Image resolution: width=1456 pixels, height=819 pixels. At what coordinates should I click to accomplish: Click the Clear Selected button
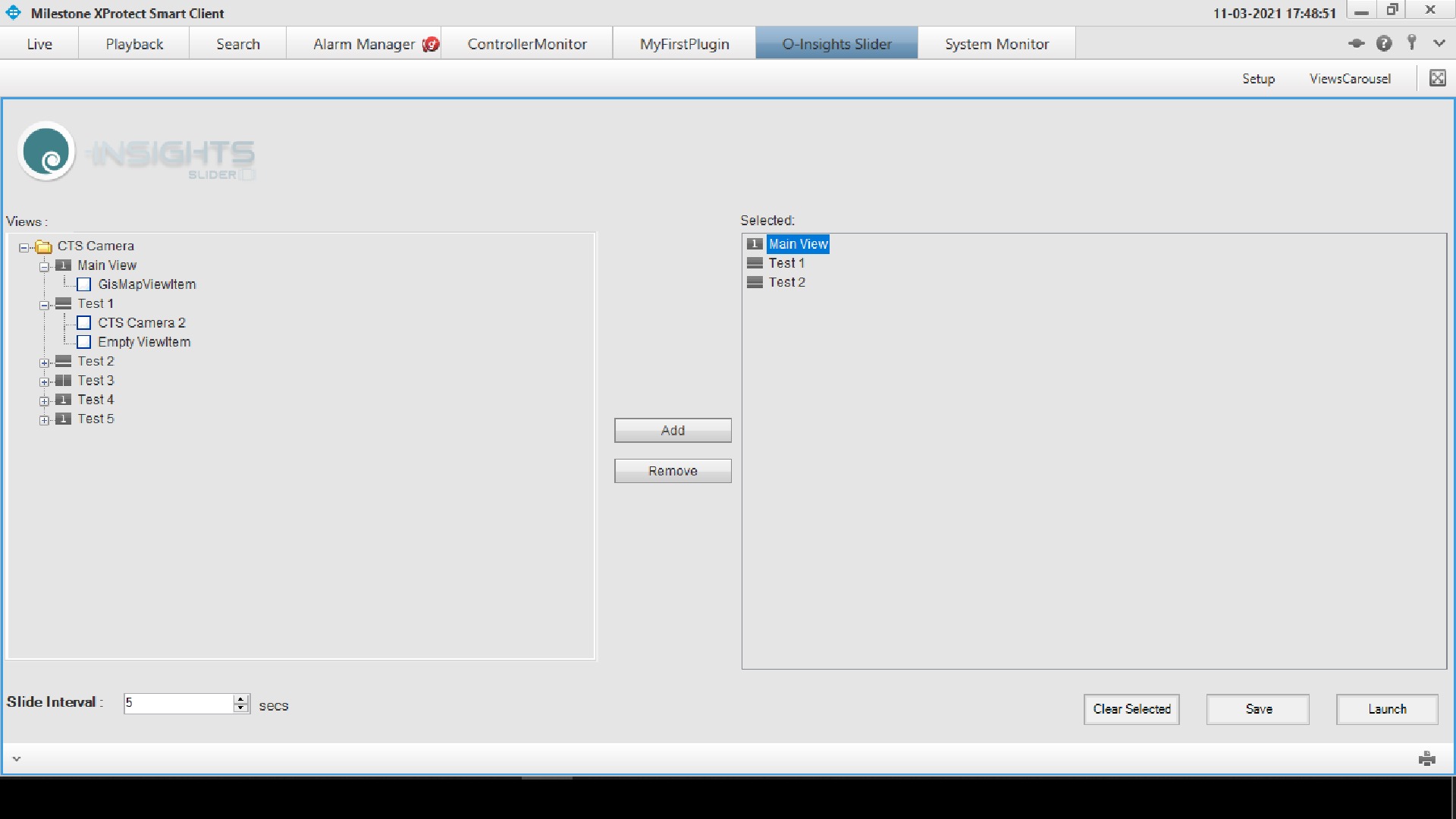[1131, 709]
